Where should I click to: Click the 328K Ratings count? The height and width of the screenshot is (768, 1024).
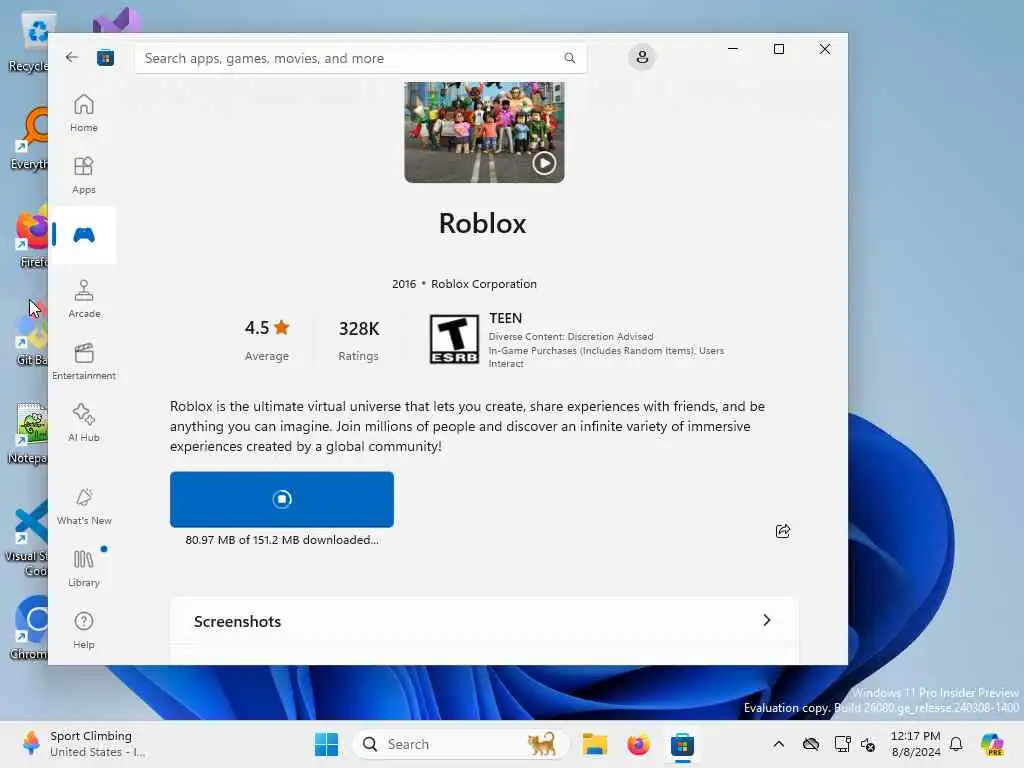pos(359,340)
